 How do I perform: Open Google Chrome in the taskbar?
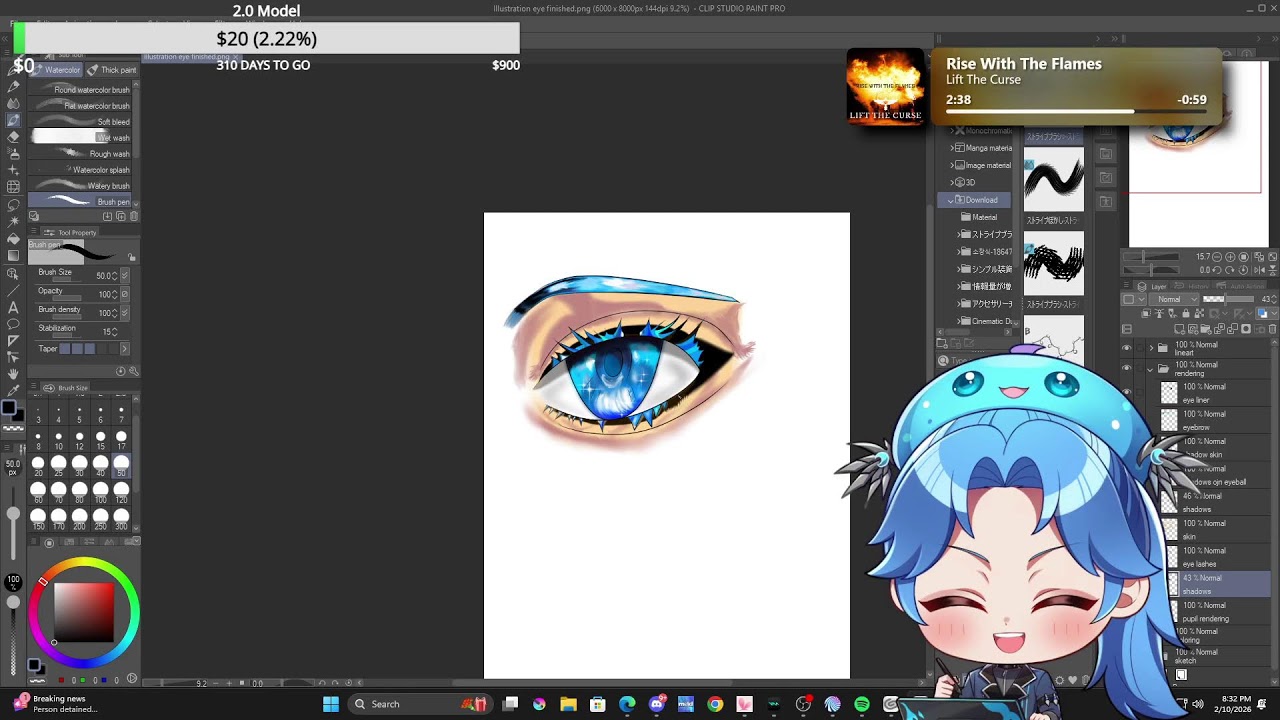coord(715,704)
